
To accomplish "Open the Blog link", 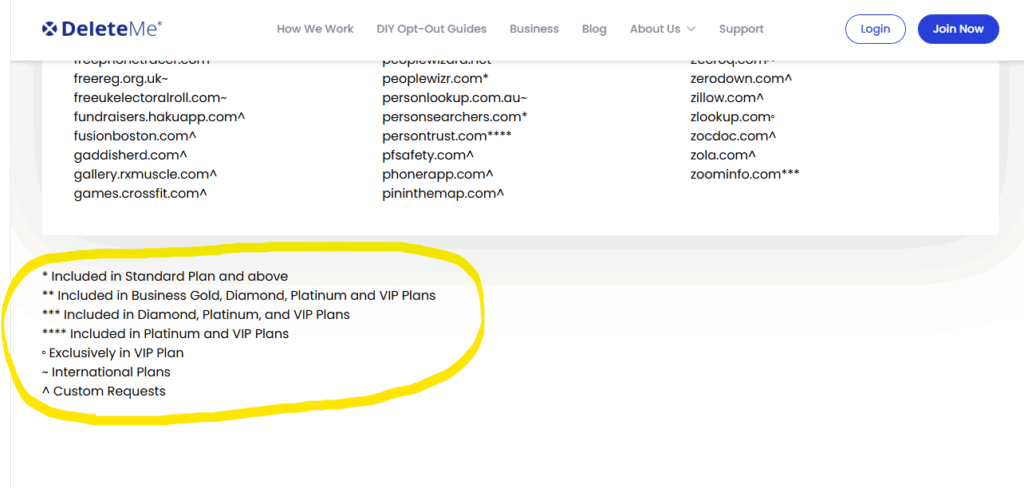I will click(594, 29).
